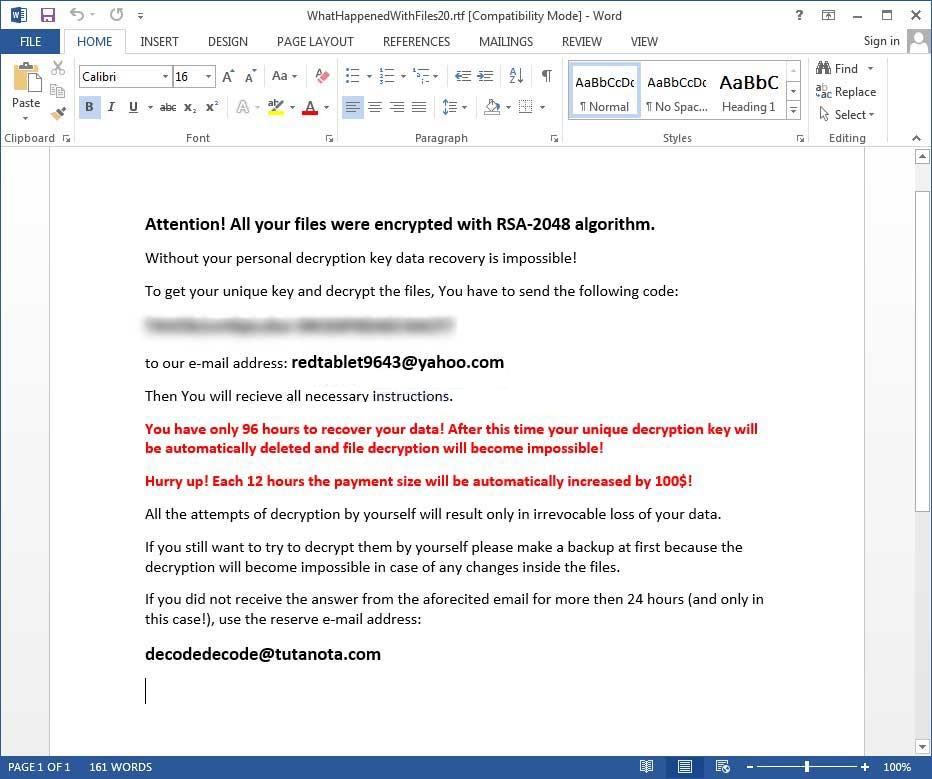
Task: Apply the red font color
Action: click(310, 108)
